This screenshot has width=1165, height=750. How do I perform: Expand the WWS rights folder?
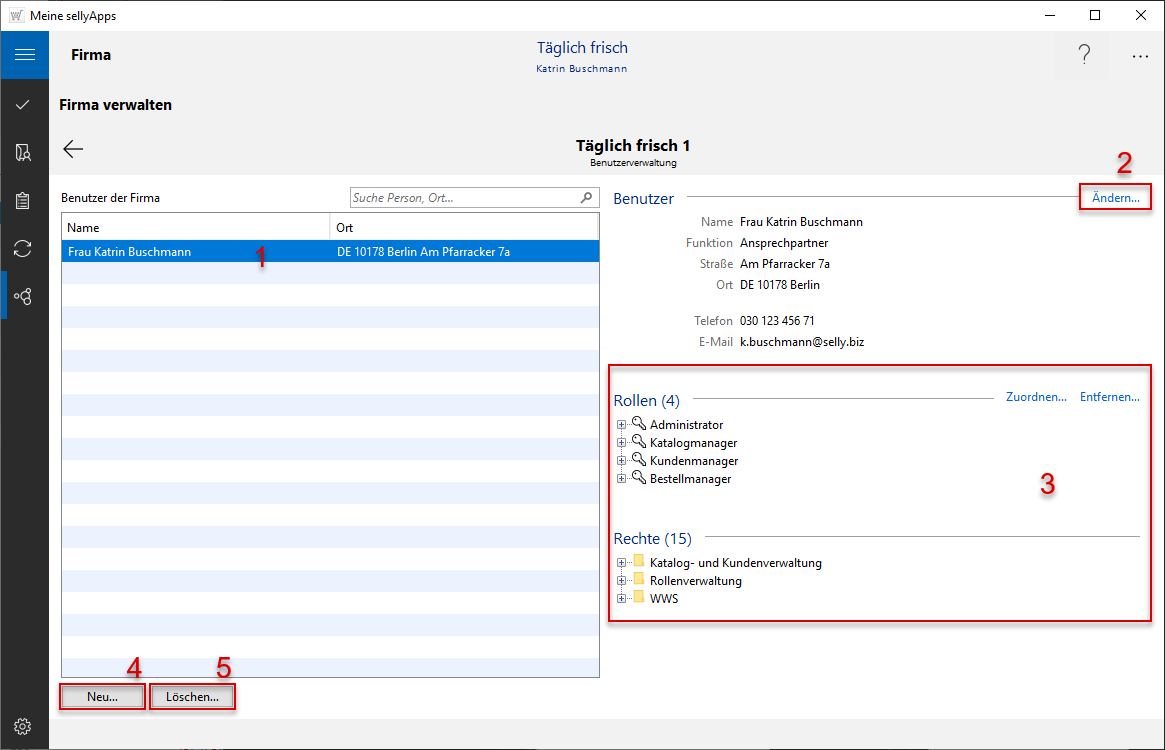point(622,599)
